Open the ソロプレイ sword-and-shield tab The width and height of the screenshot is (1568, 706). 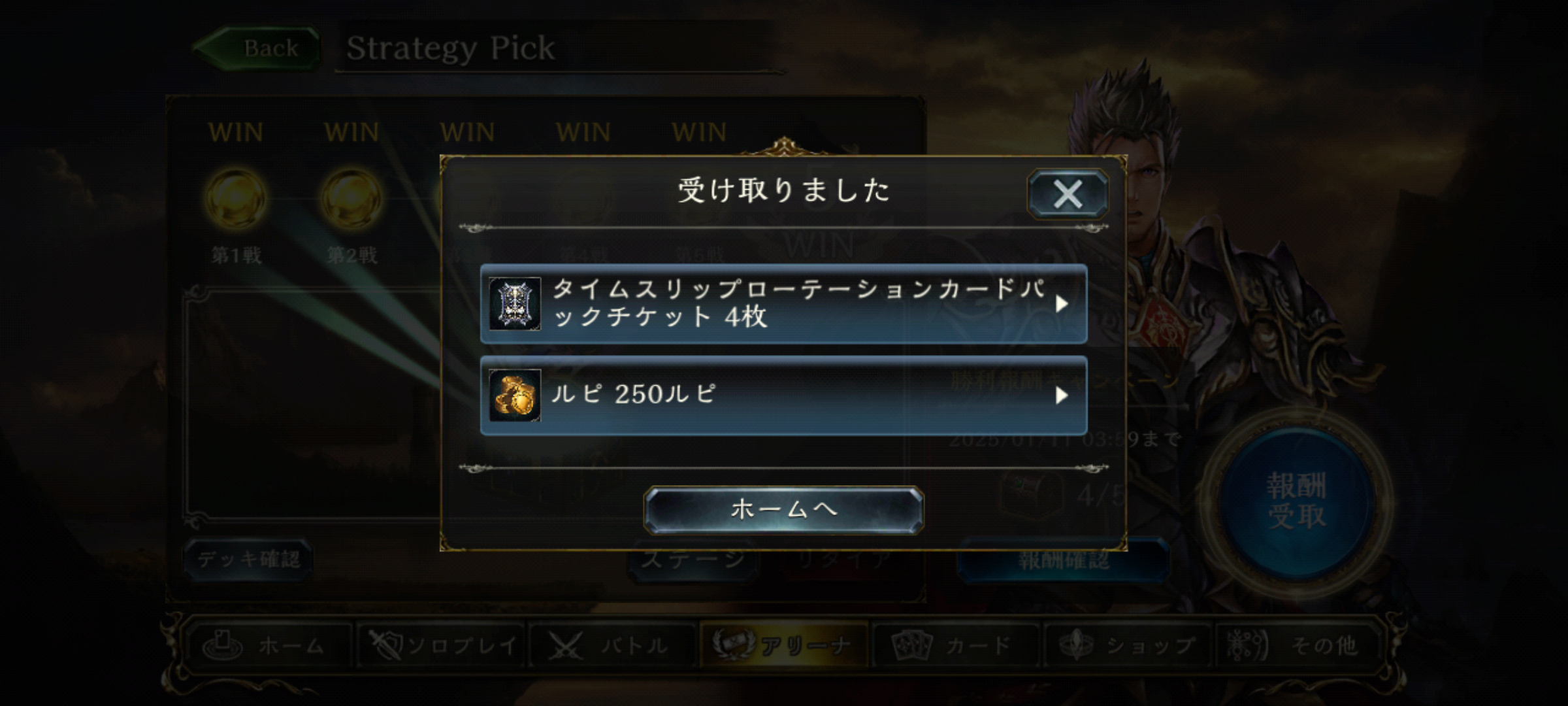(442, 646)
